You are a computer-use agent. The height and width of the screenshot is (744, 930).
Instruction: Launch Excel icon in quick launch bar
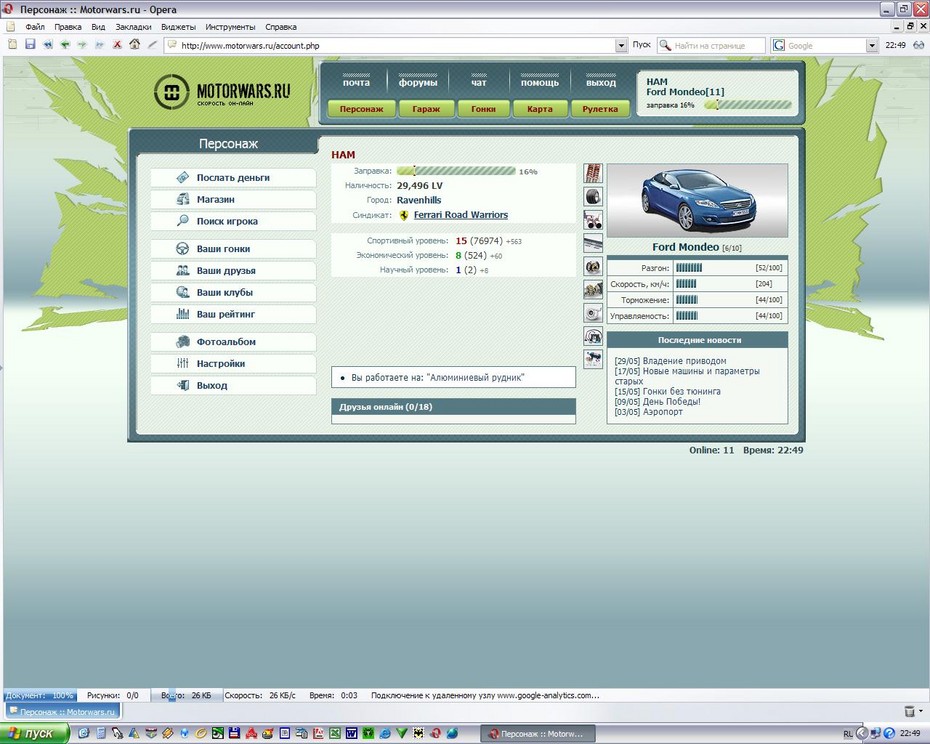tap(335, 733)
